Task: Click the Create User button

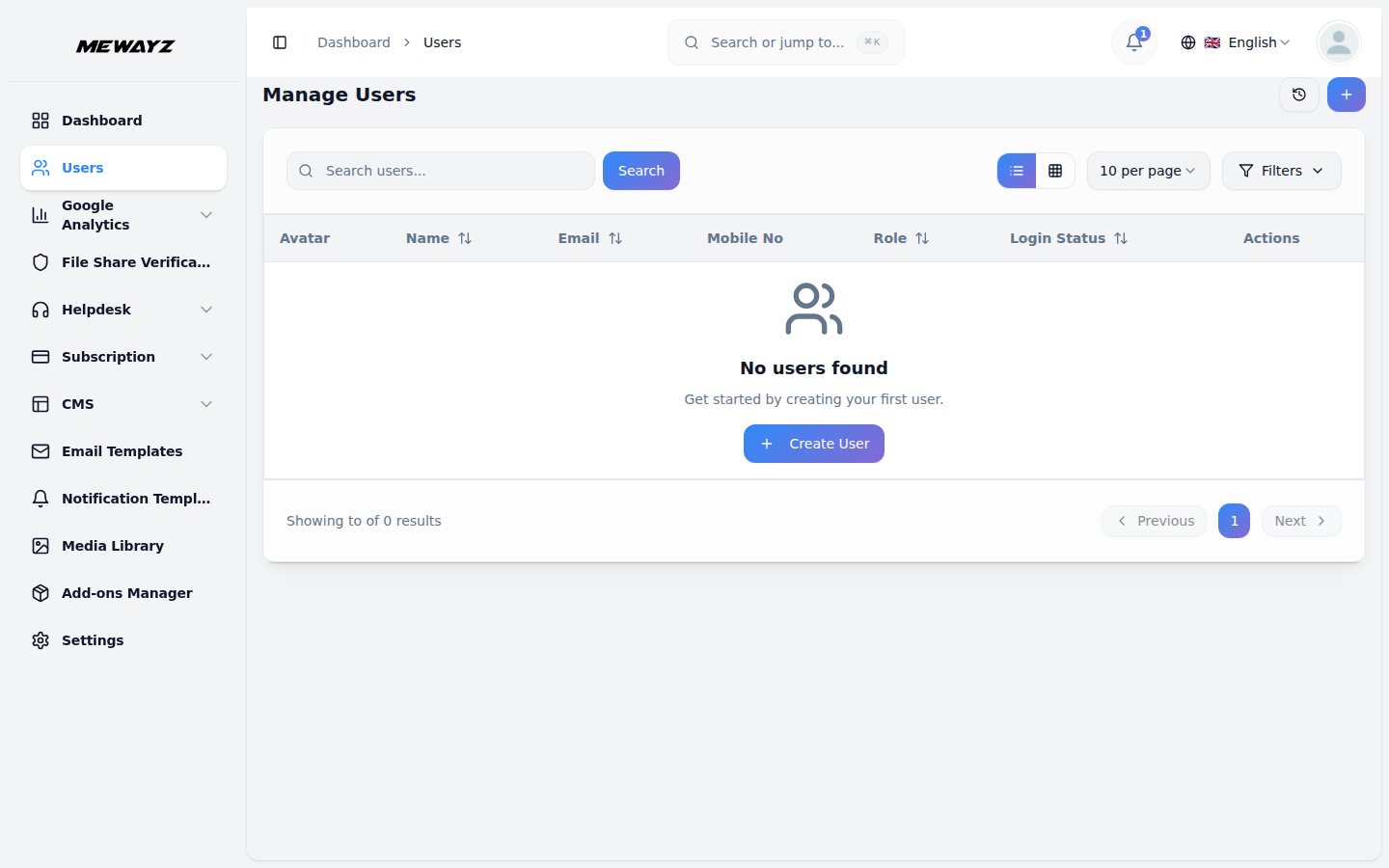Action: 813,444
